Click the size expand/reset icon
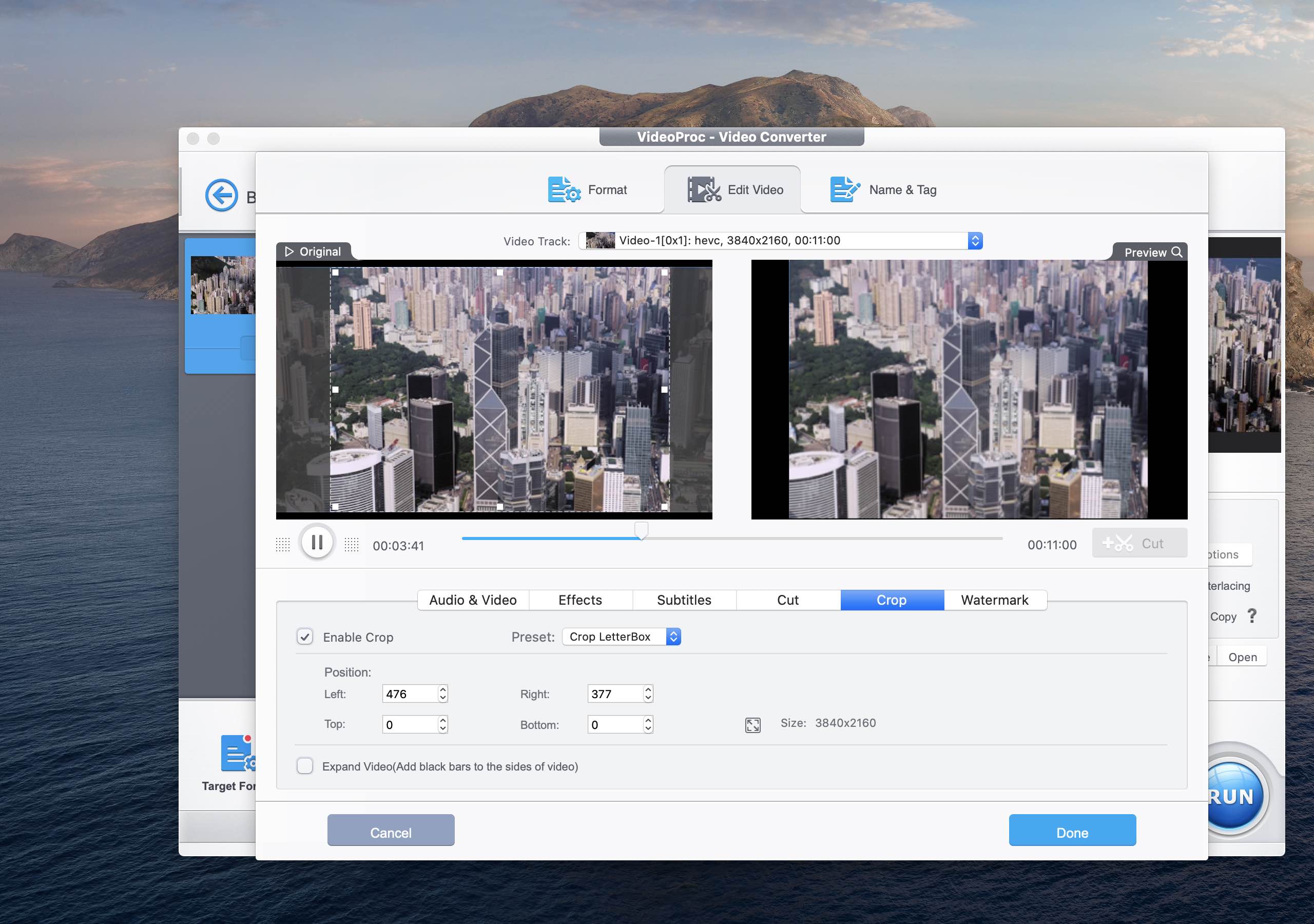The width and height of the screenshot is (1314, 924). pos(752,725)
